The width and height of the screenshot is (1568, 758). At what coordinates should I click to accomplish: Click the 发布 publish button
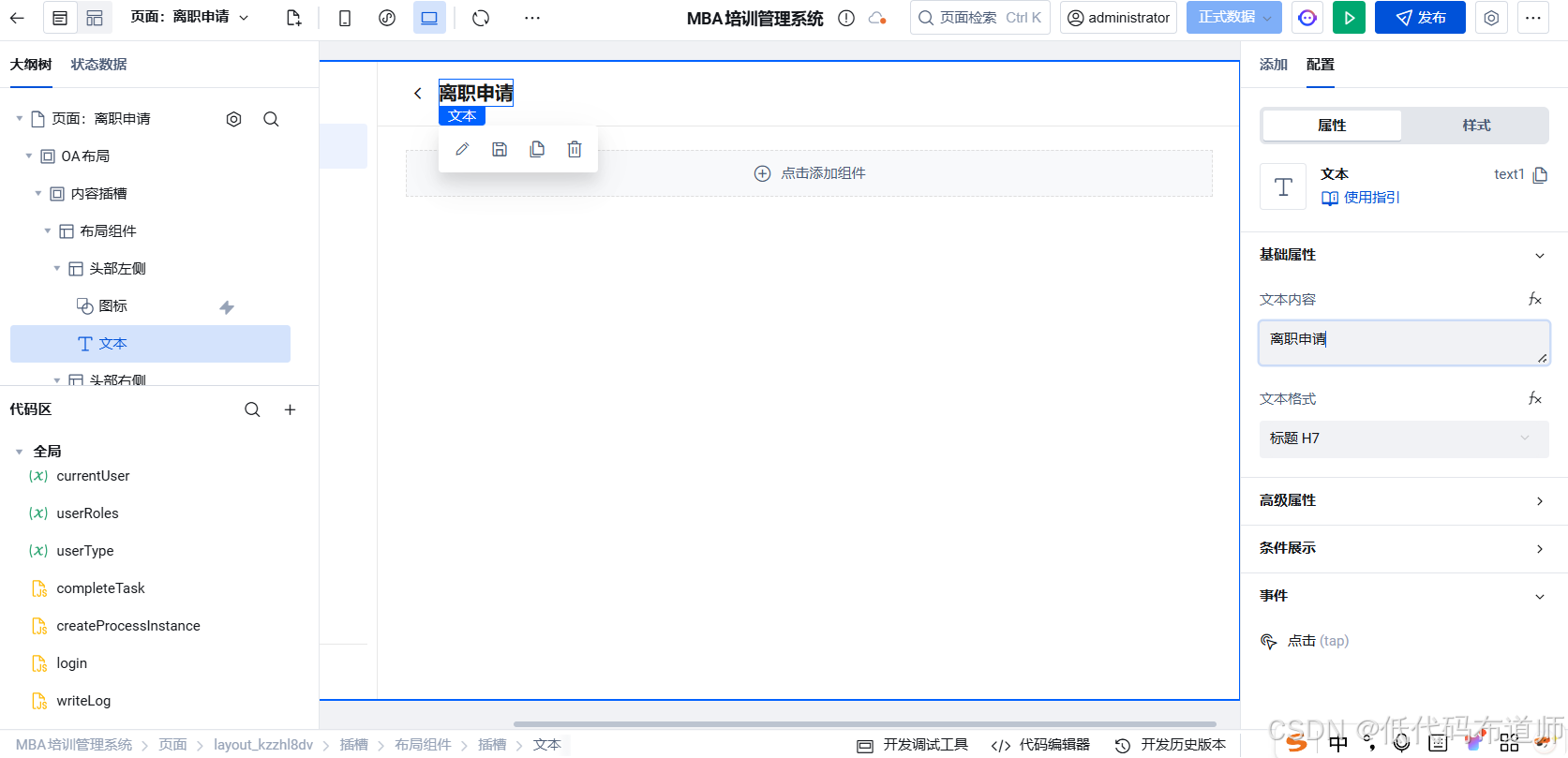point(1420,18)
